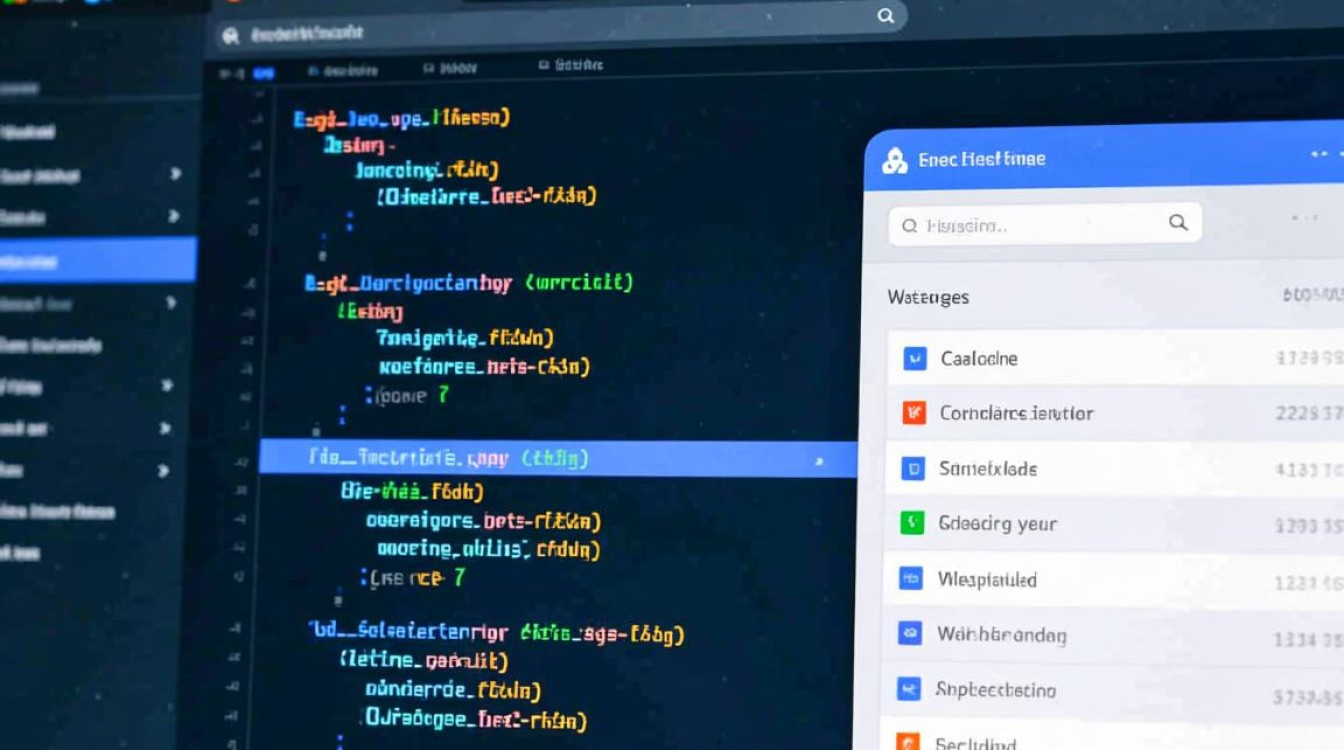Click the ghost-shaped icon in the dark address bar

click(231, 36)
